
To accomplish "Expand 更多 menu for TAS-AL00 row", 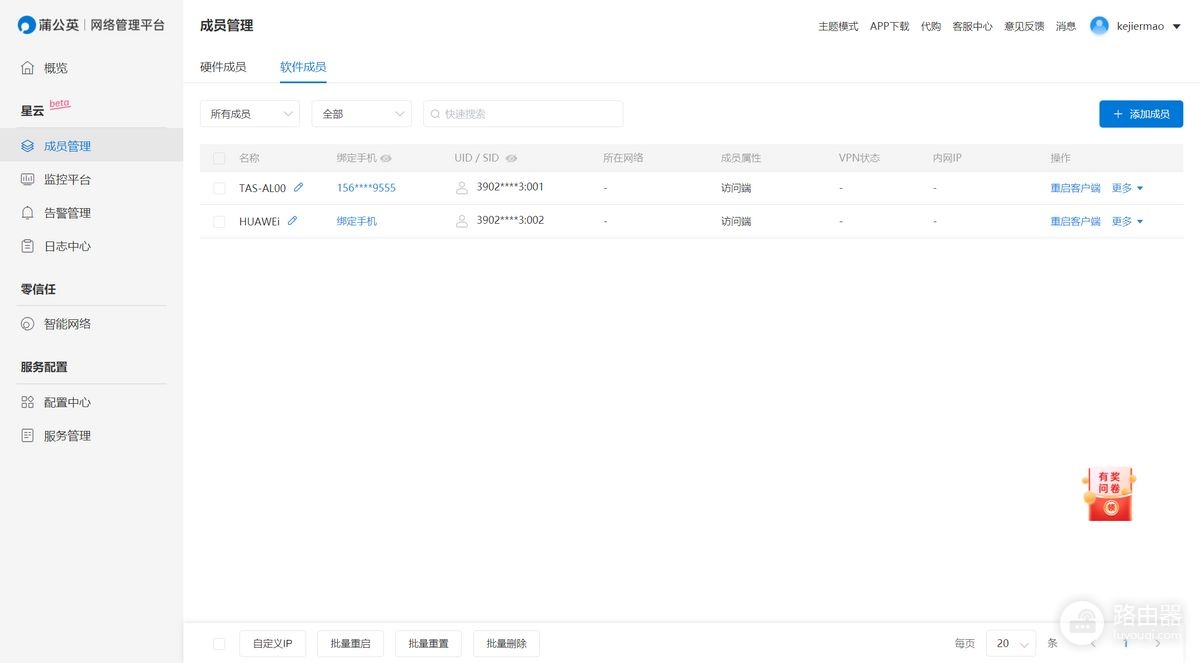I will (1128, 188).
